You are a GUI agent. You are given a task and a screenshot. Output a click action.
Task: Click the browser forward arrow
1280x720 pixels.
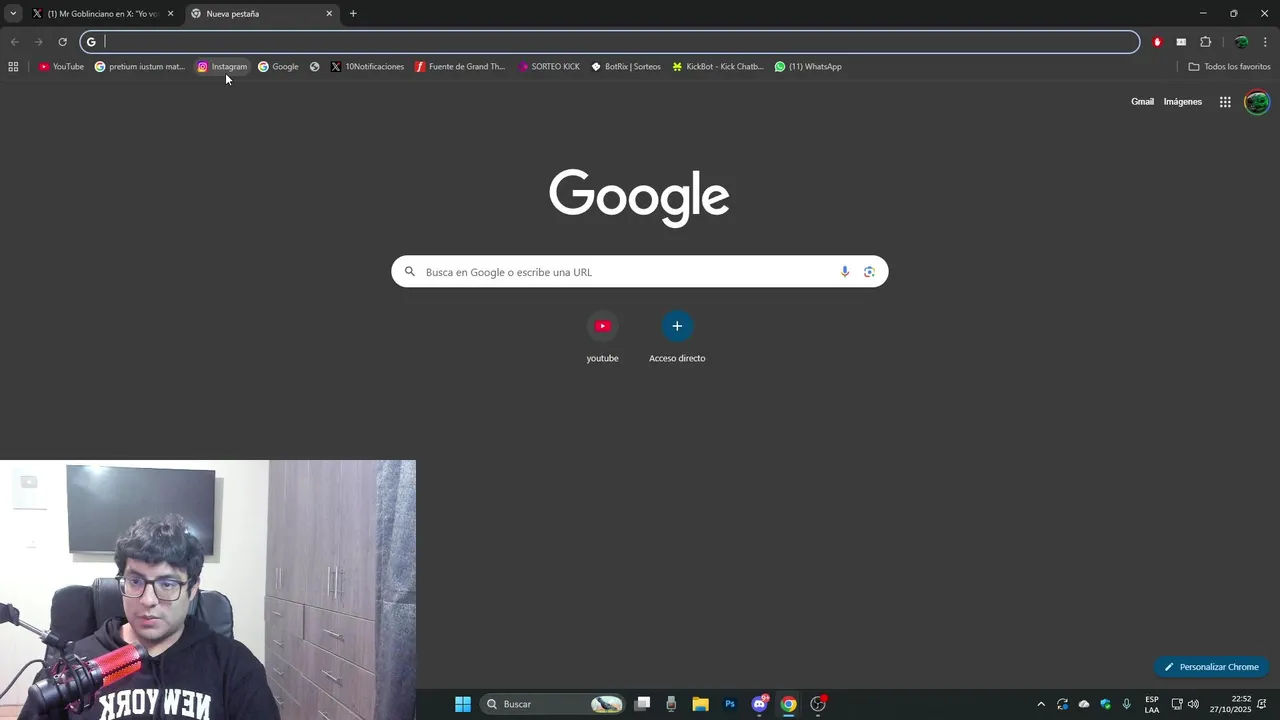tap(38, 42)
